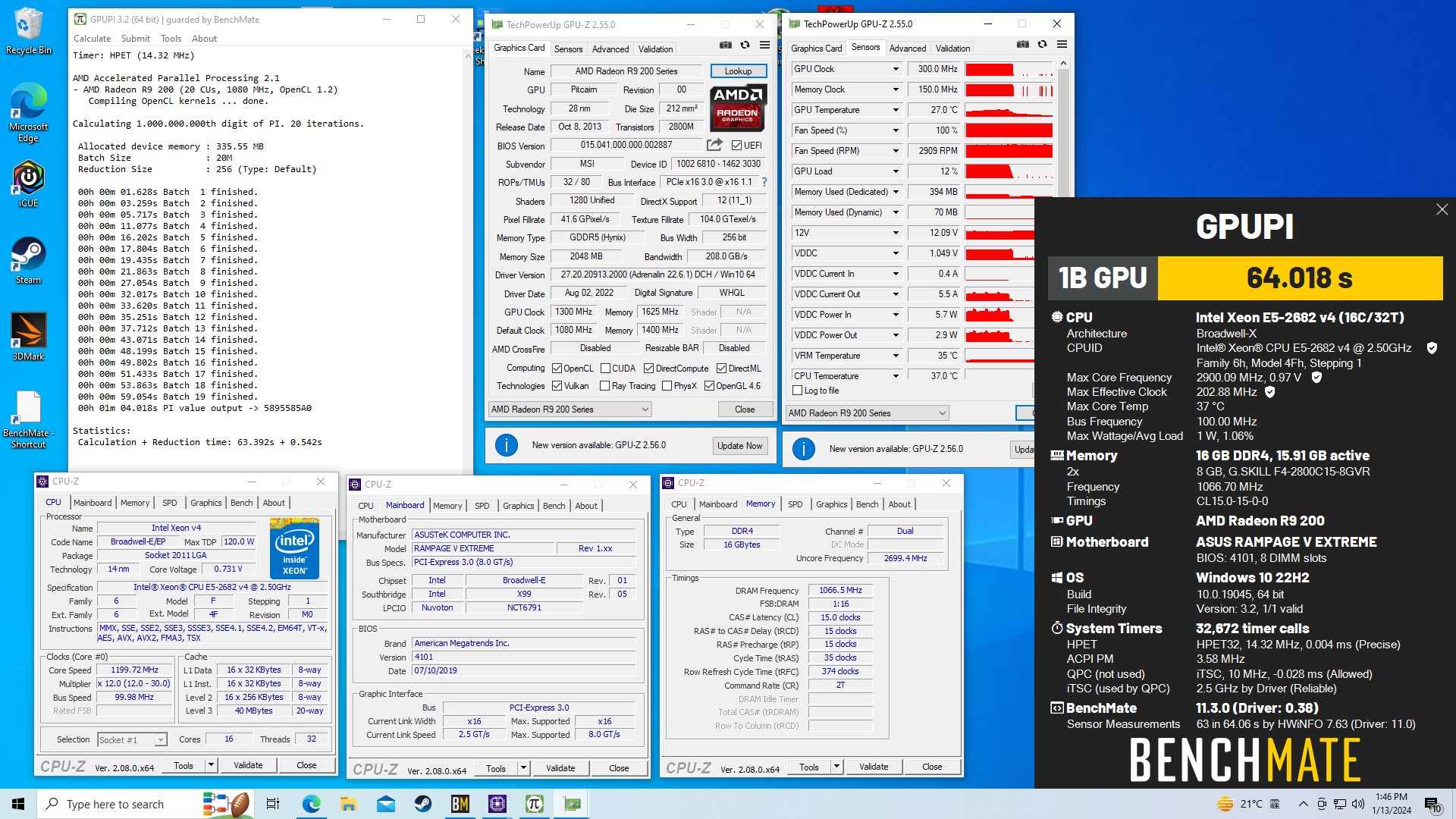This screenshot has height=819, width=1456.
Task: Toggle the CUDA checkbox
Action: click(605, 369)
